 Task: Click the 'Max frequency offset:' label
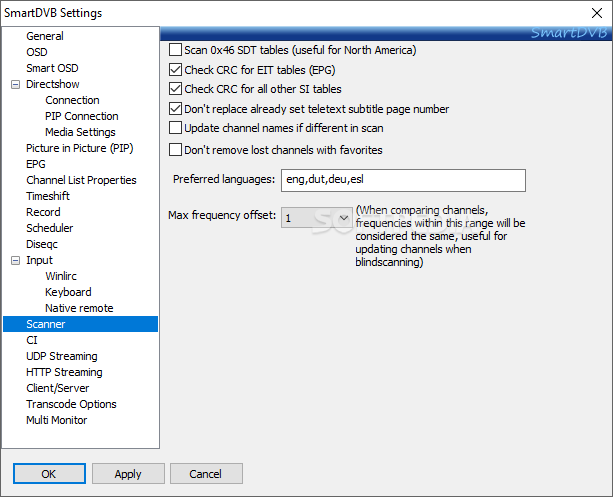point(222,215)
